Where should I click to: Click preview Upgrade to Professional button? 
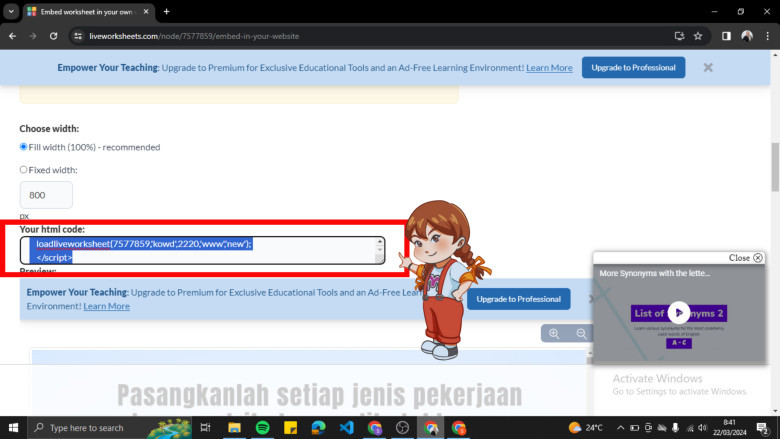(518, 299)
